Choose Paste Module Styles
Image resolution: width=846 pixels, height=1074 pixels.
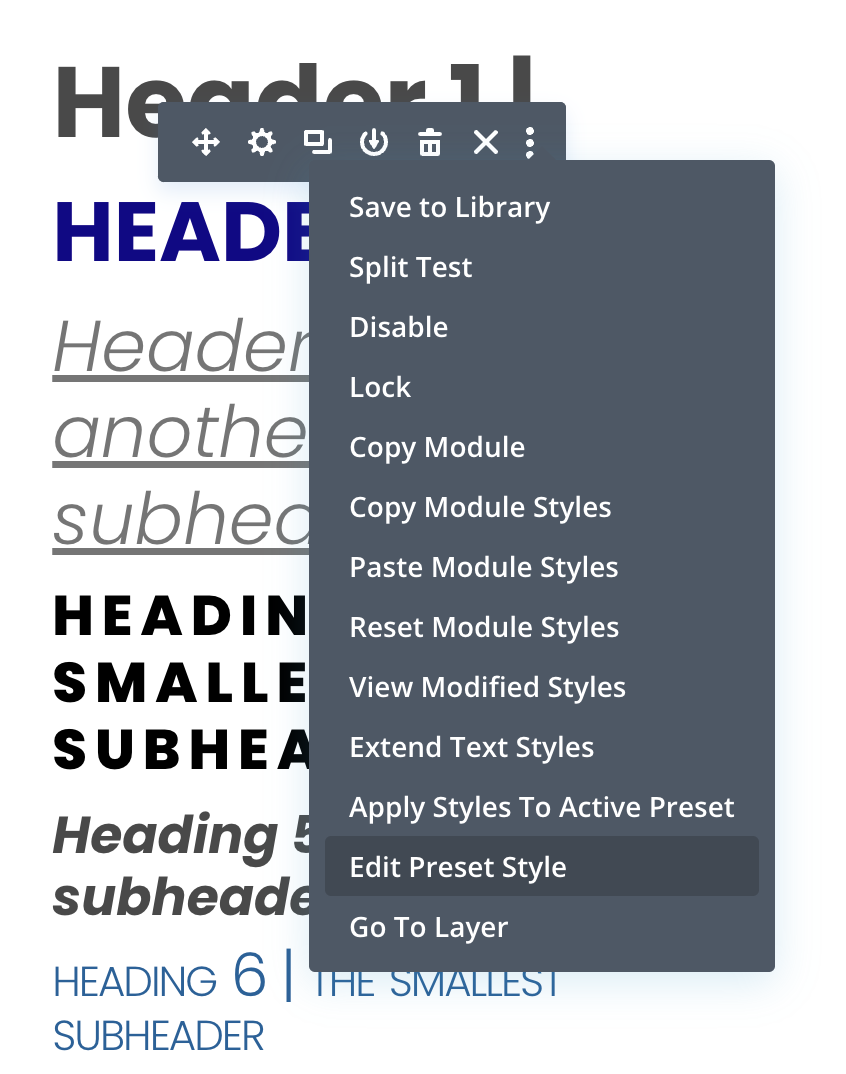pos(484,567)
